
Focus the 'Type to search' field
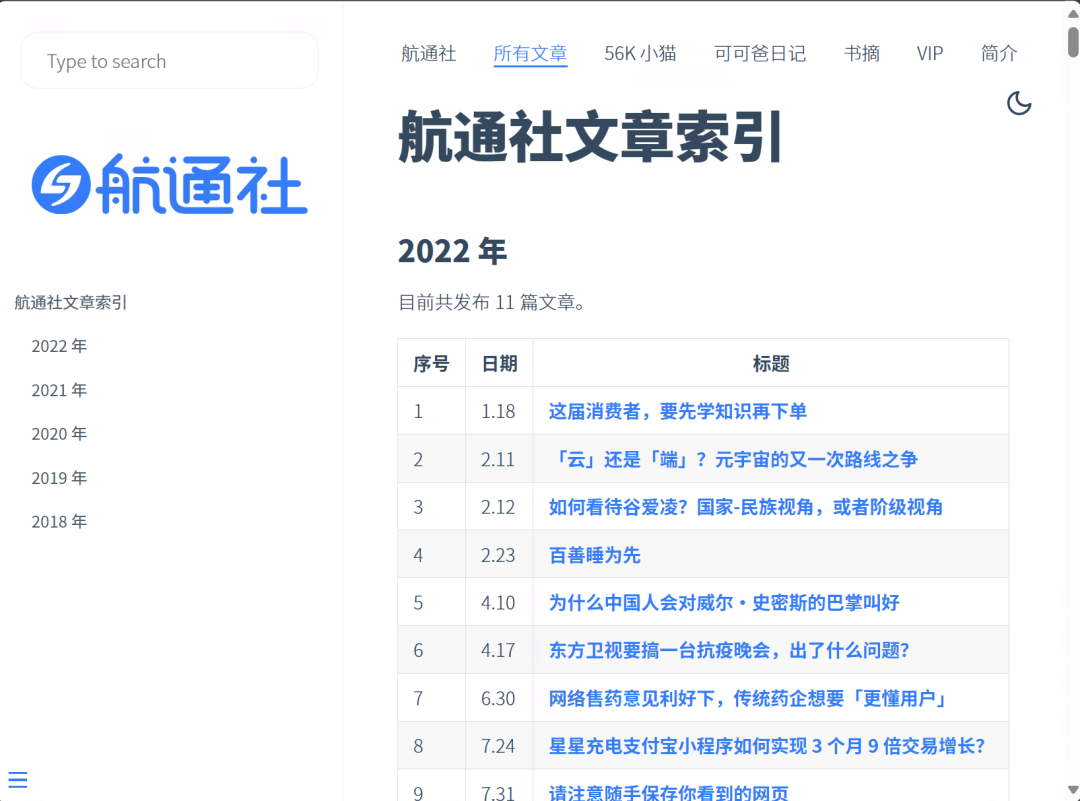click(x=169, y=61)
